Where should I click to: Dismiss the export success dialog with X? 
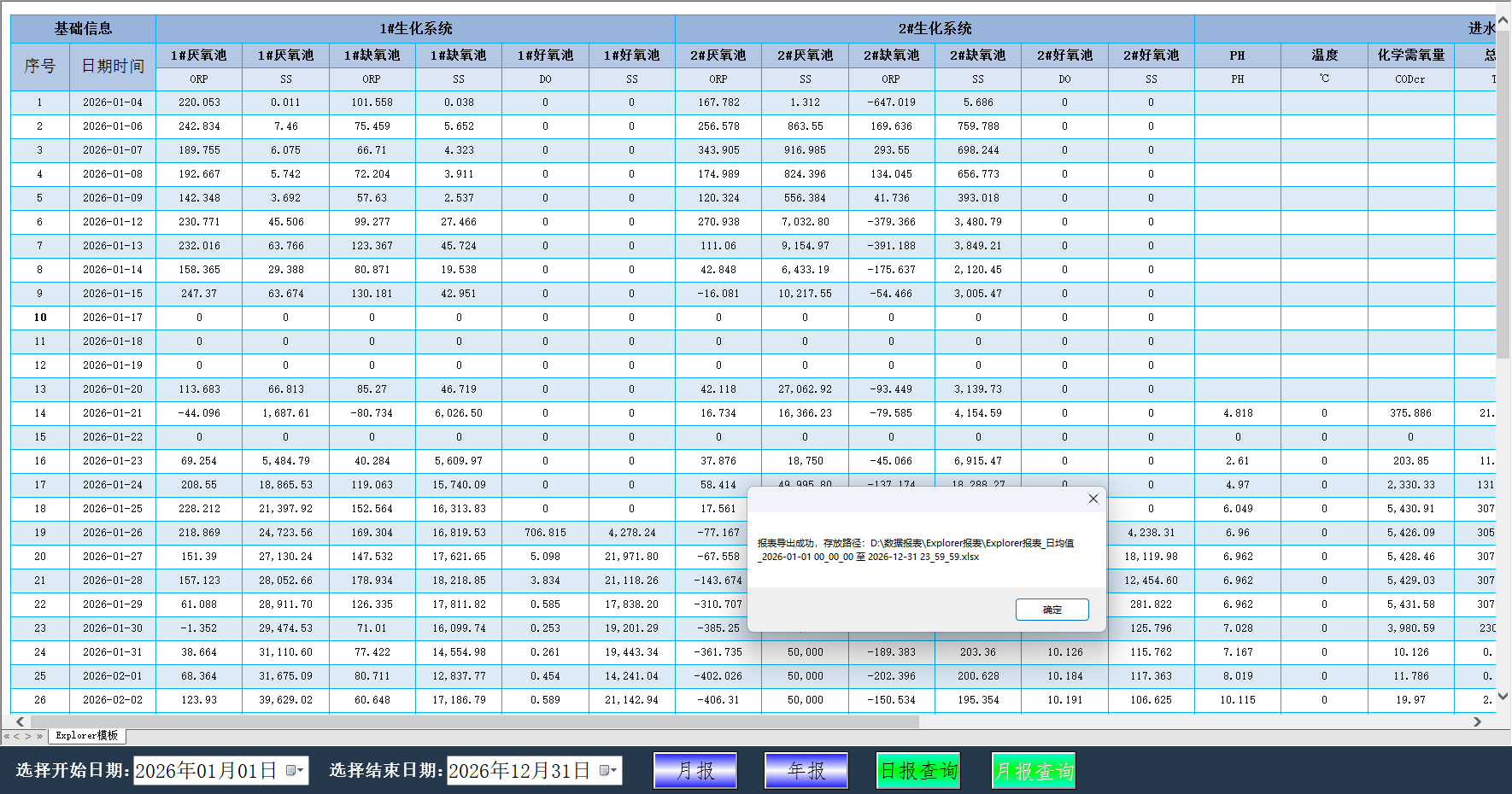point(1093,499)
